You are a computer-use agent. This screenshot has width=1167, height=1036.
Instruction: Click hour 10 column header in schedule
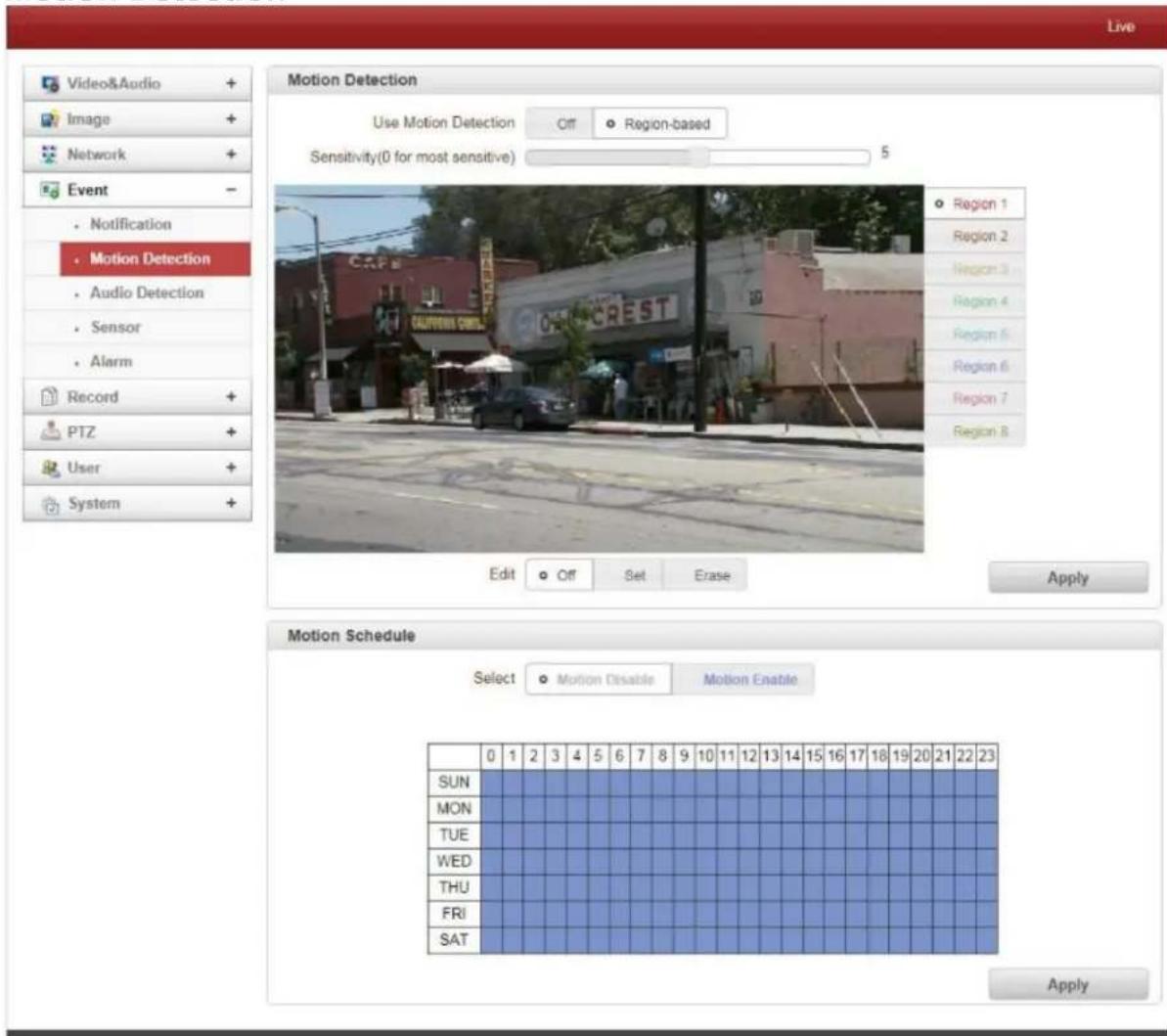point(705,756)
